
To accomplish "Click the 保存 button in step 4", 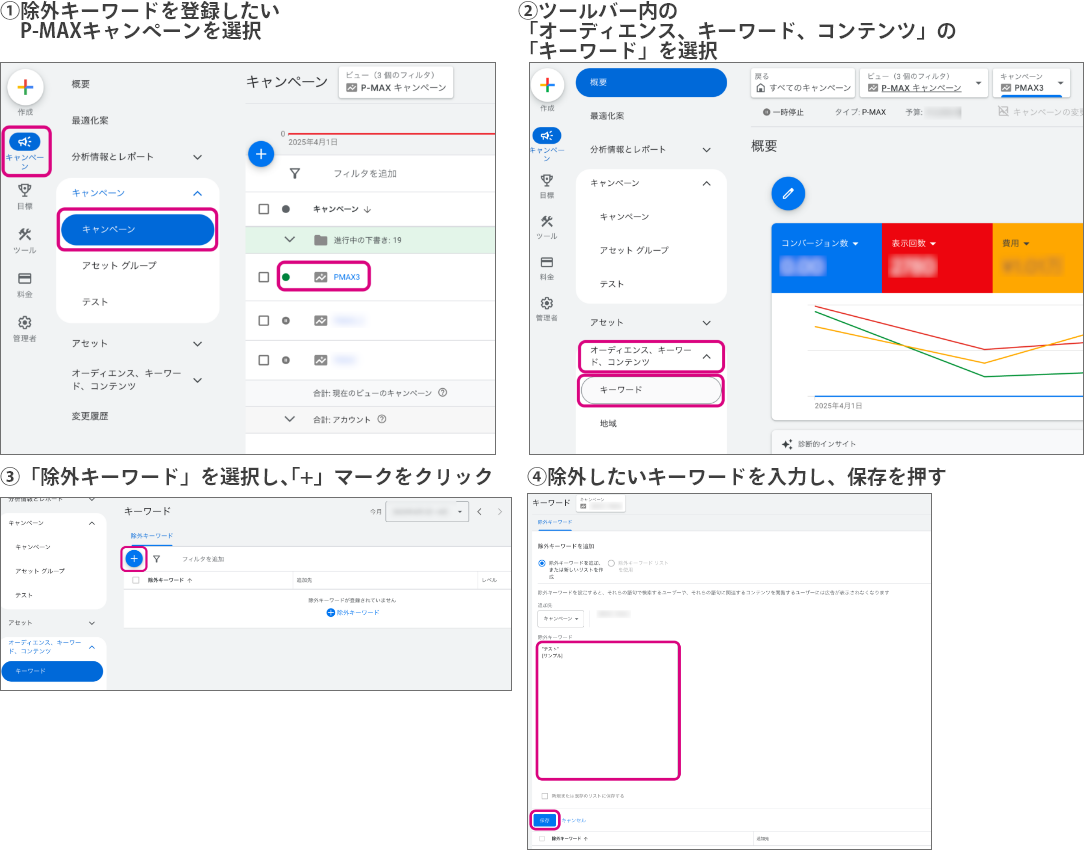I will click(x=545, y=820).
